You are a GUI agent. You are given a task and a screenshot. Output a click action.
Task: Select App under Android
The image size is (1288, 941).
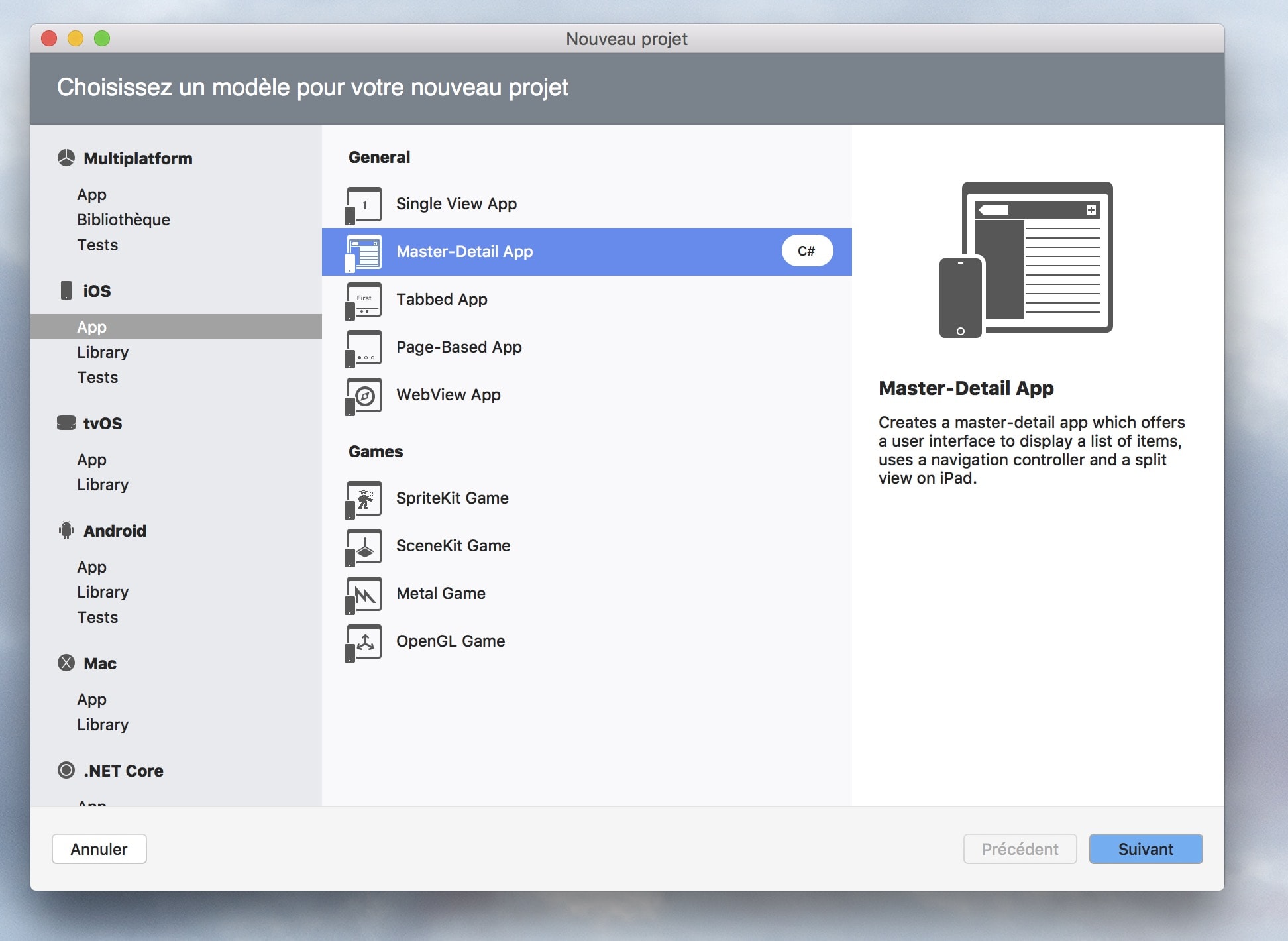point(91,567)
